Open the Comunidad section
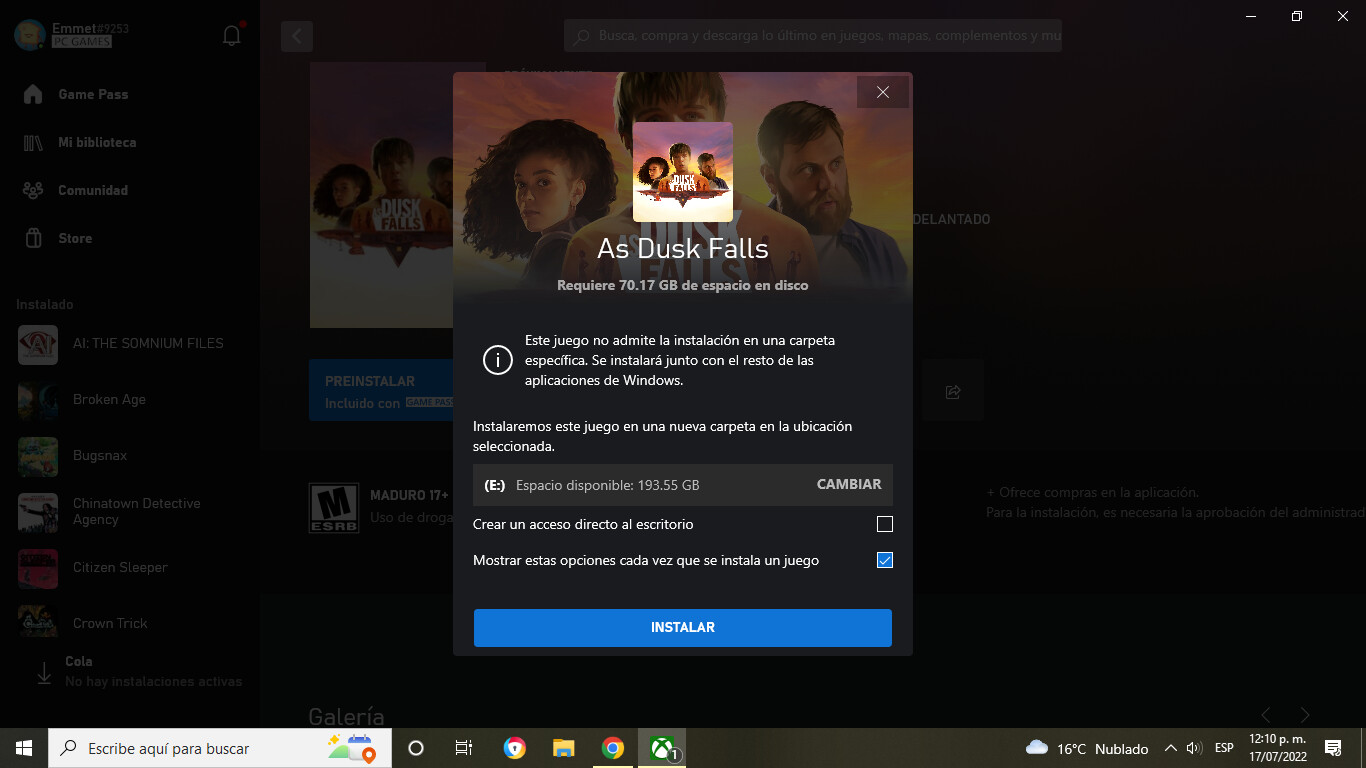Viewport: 1366px width, 768px height. click(92, 190)
